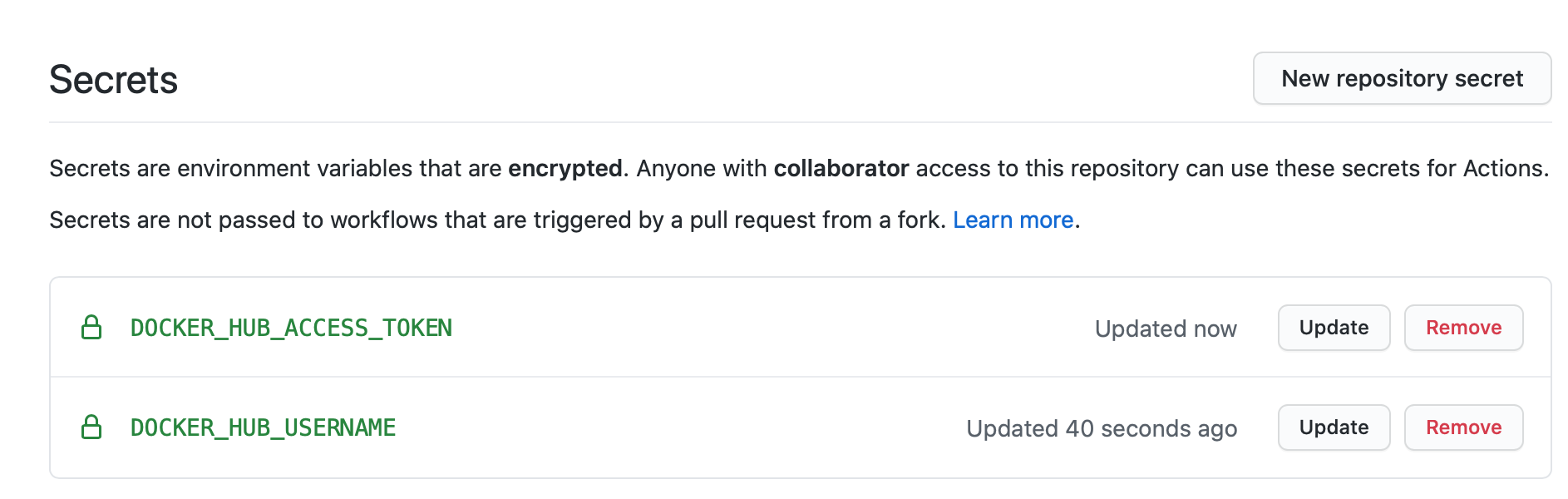Click the Secrets page heading

(x=113, y=80)
